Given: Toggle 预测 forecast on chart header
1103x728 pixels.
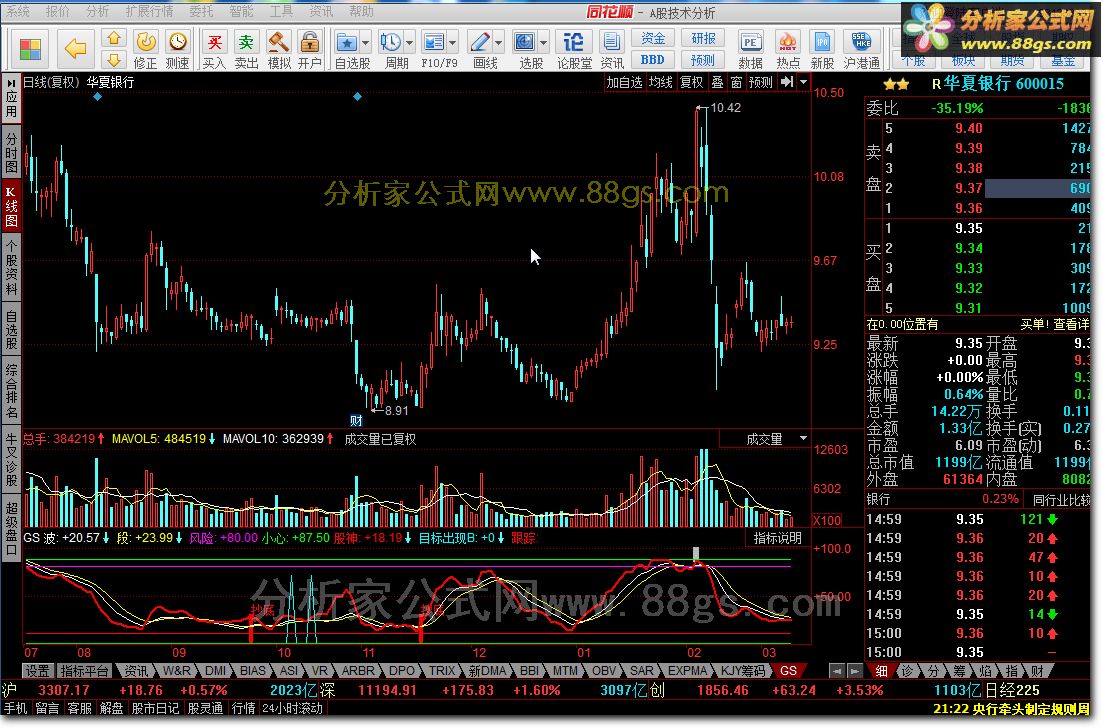Looking at the screenshot, I should point(760,82).
